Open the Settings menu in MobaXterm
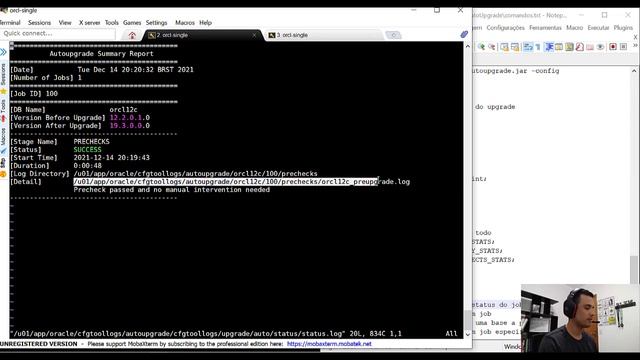Screen dimensions: 640x360 pyautogui.click(x=156, y=23)
